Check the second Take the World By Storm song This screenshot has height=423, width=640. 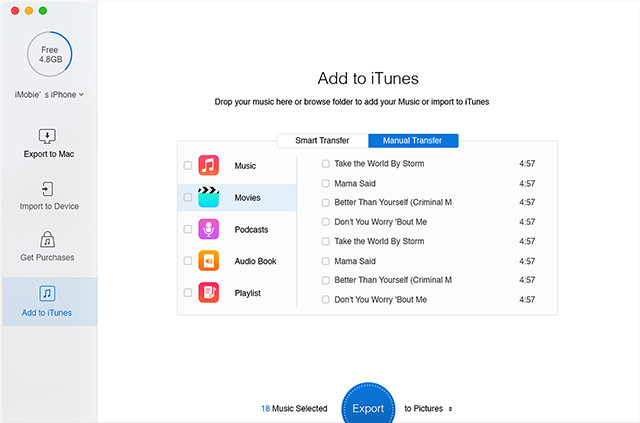[326, 241]
